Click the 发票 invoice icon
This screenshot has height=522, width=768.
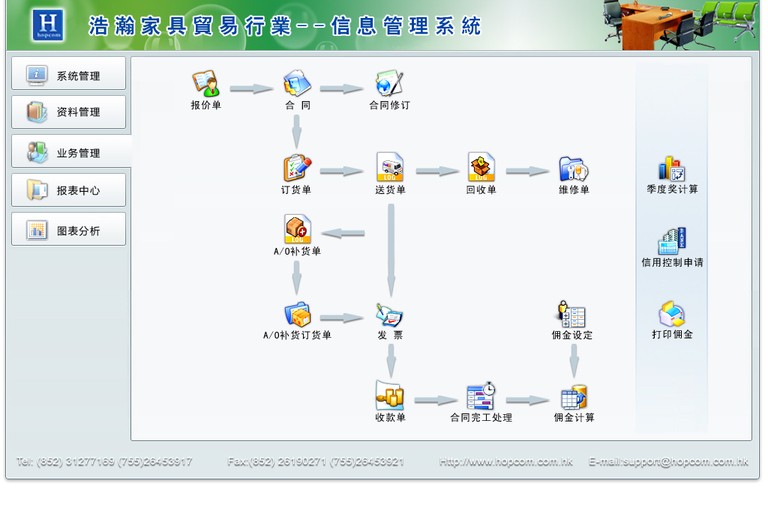[x=390, y=315]
